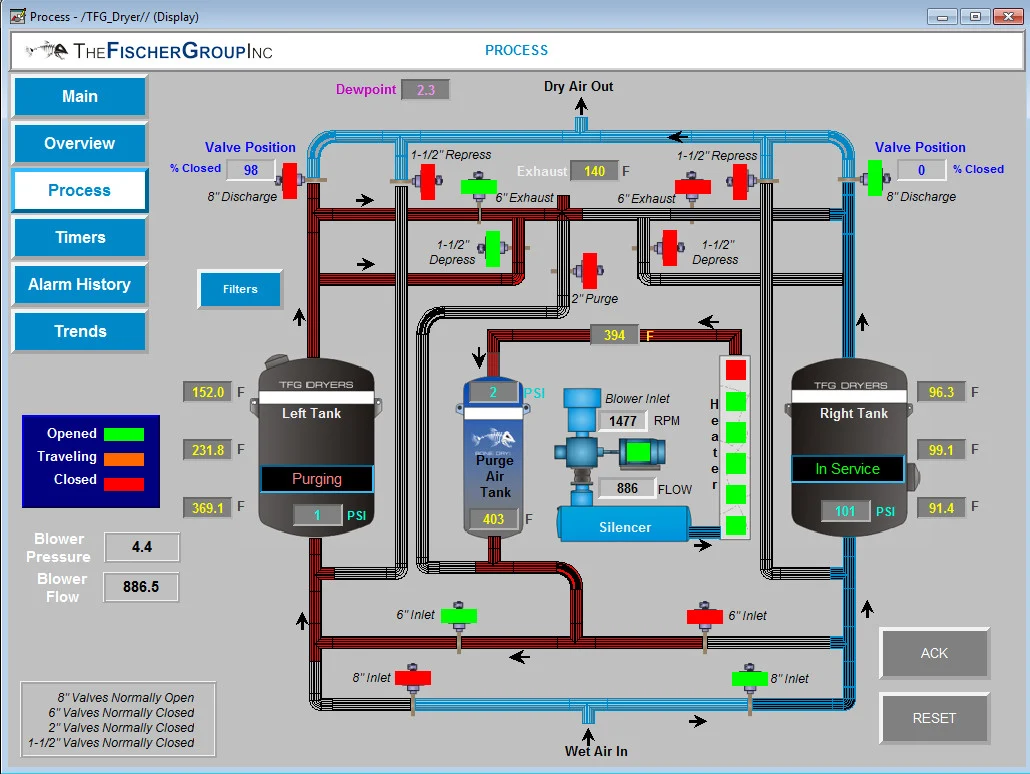Viewport: 1030px width, 774px height.
Task: Click Right Tank top temperature 96.3
Action: tap(941, 392)
